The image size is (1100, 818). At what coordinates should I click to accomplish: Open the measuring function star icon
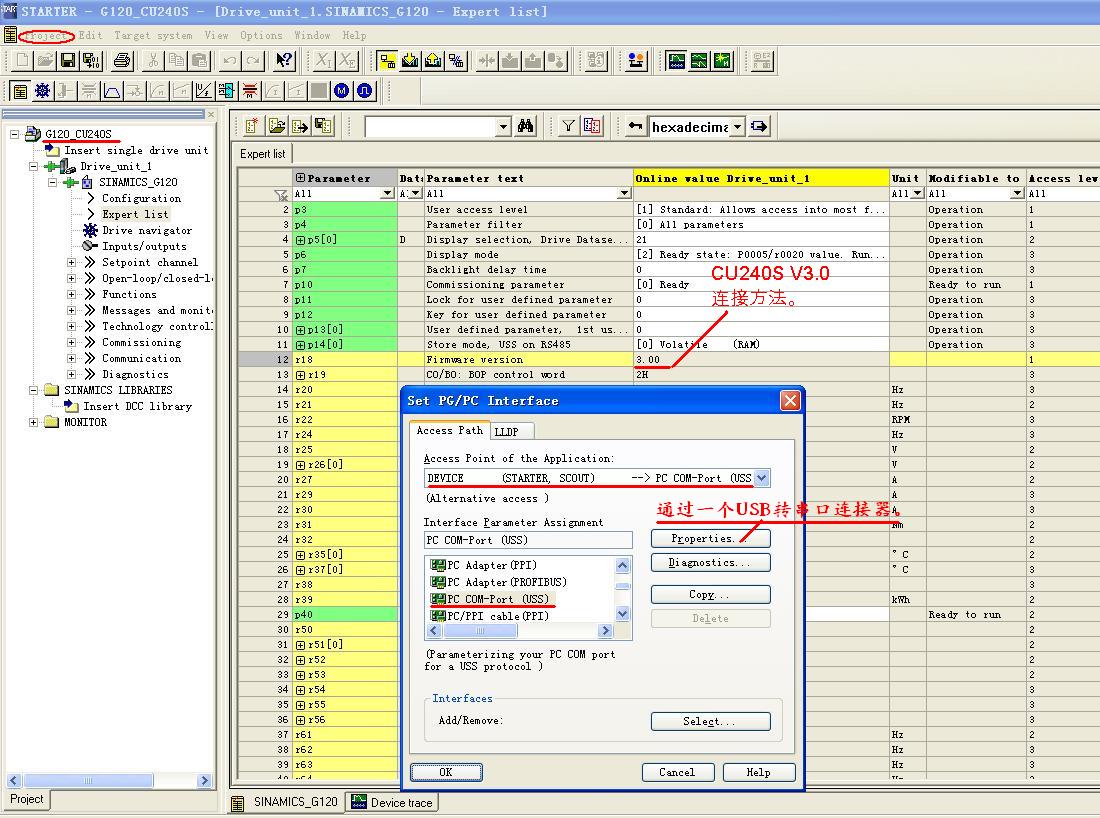pyautogui.click(x=723, y=61)
